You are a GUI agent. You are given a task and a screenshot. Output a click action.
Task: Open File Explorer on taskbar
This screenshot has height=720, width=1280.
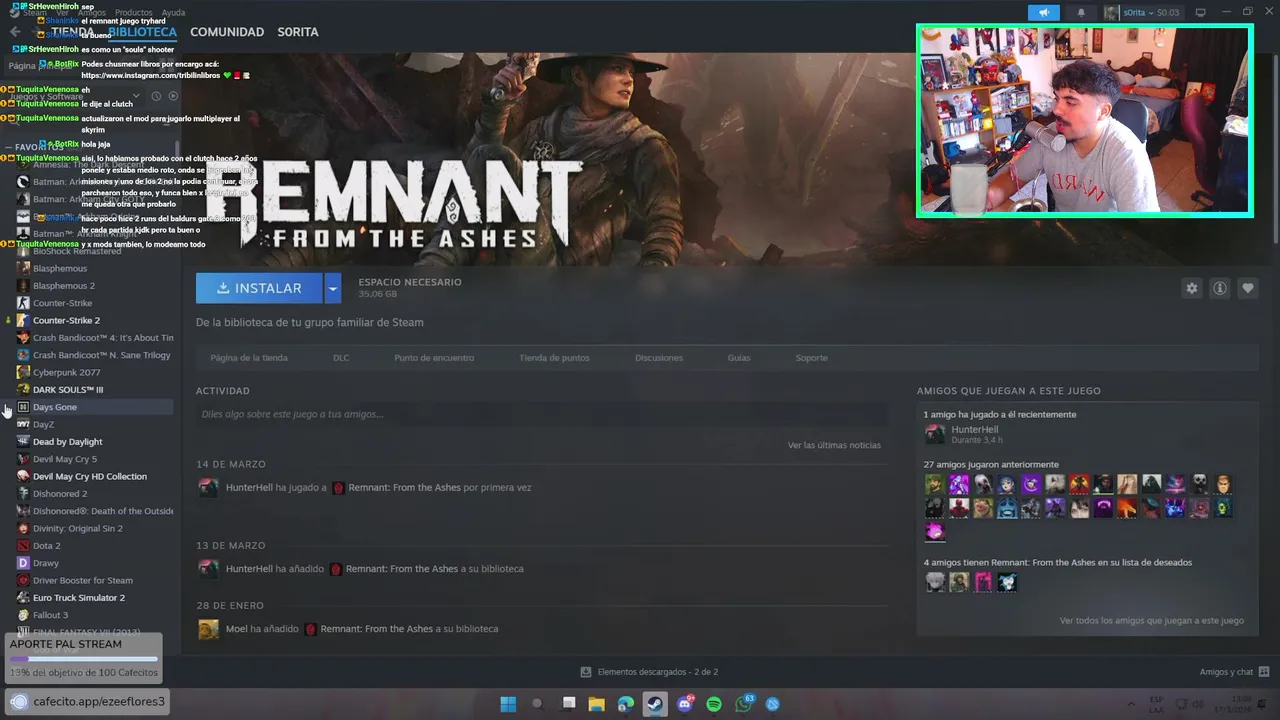click(597, 704)
